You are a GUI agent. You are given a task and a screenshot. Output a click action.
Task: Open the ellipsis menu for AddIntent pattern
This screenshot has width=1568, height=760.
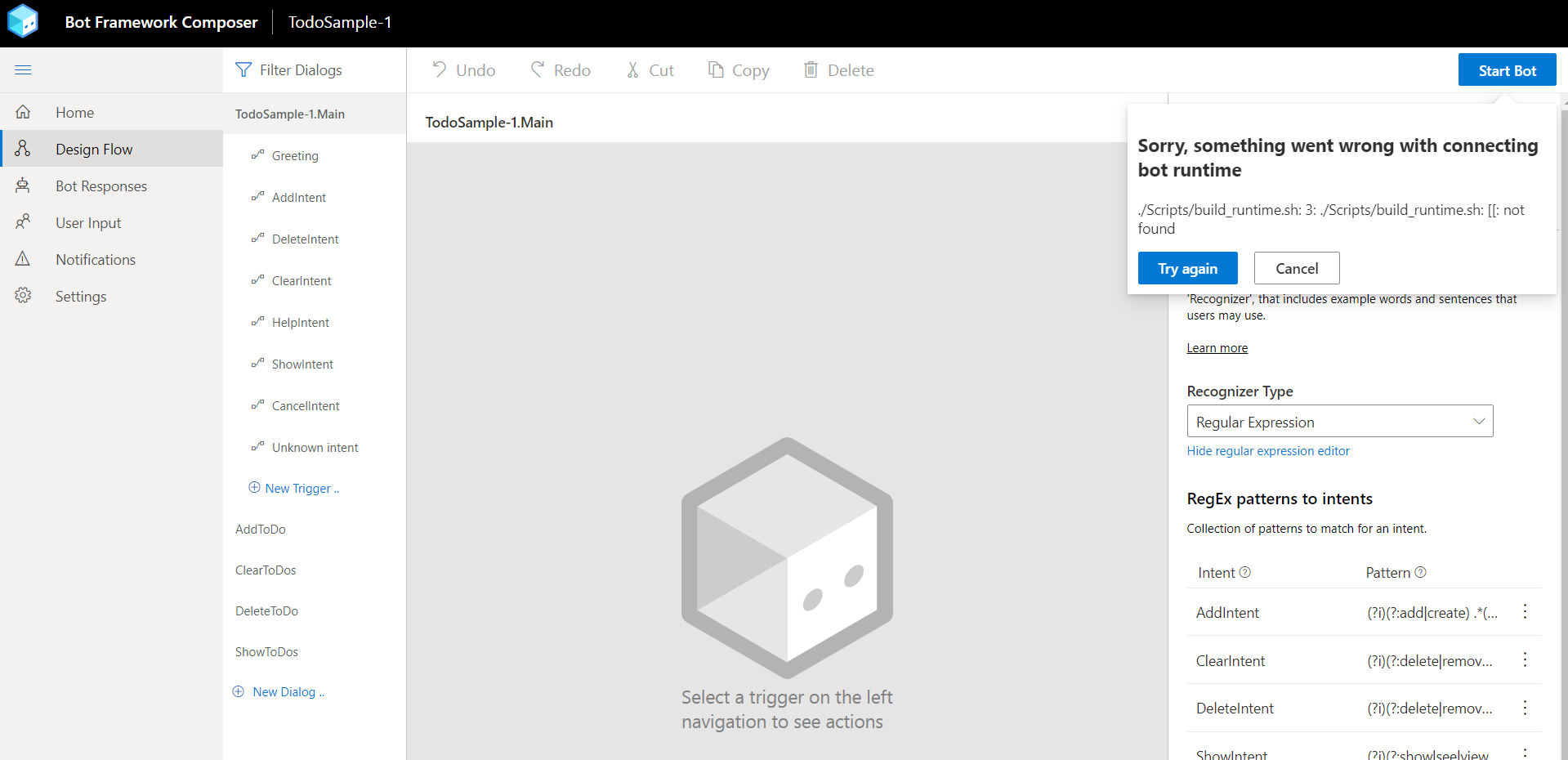(1524, 611)
